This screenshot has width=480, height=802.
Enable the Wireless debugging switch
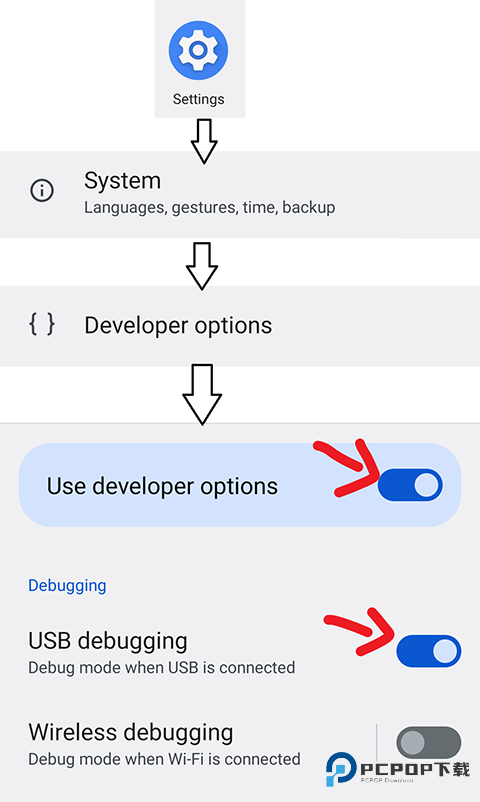pyautogui.click(x=429, y=742)
